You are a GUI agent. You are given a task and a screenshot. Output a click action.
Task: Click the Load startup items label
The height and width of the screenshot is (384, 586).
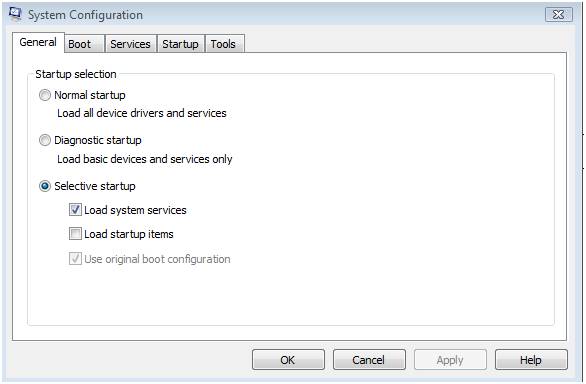coord(129,234)
